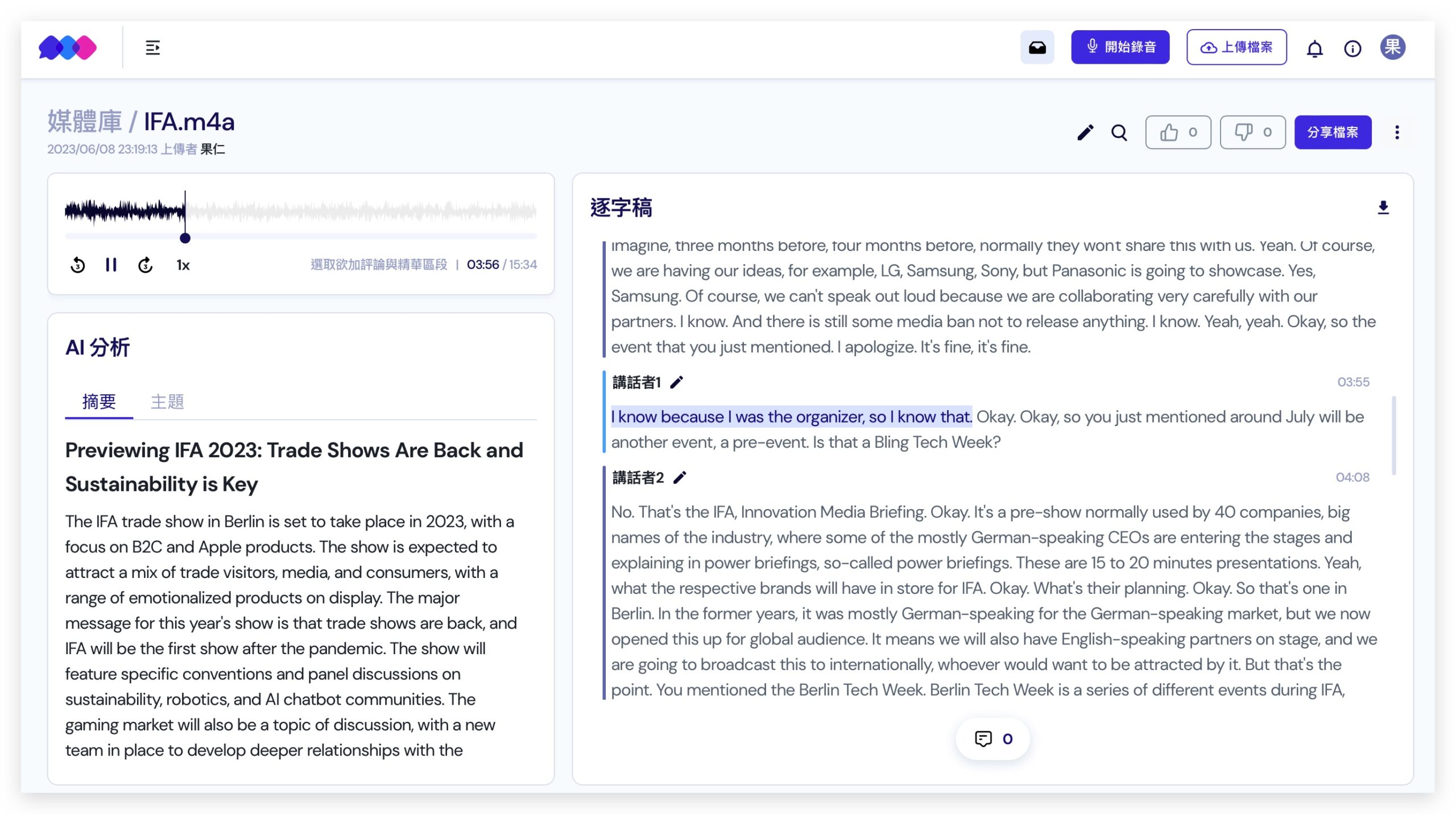Screen dimensions: 1456x814
Task: Click the 講話者1 speaker label
Action: (x=636, y=382)
